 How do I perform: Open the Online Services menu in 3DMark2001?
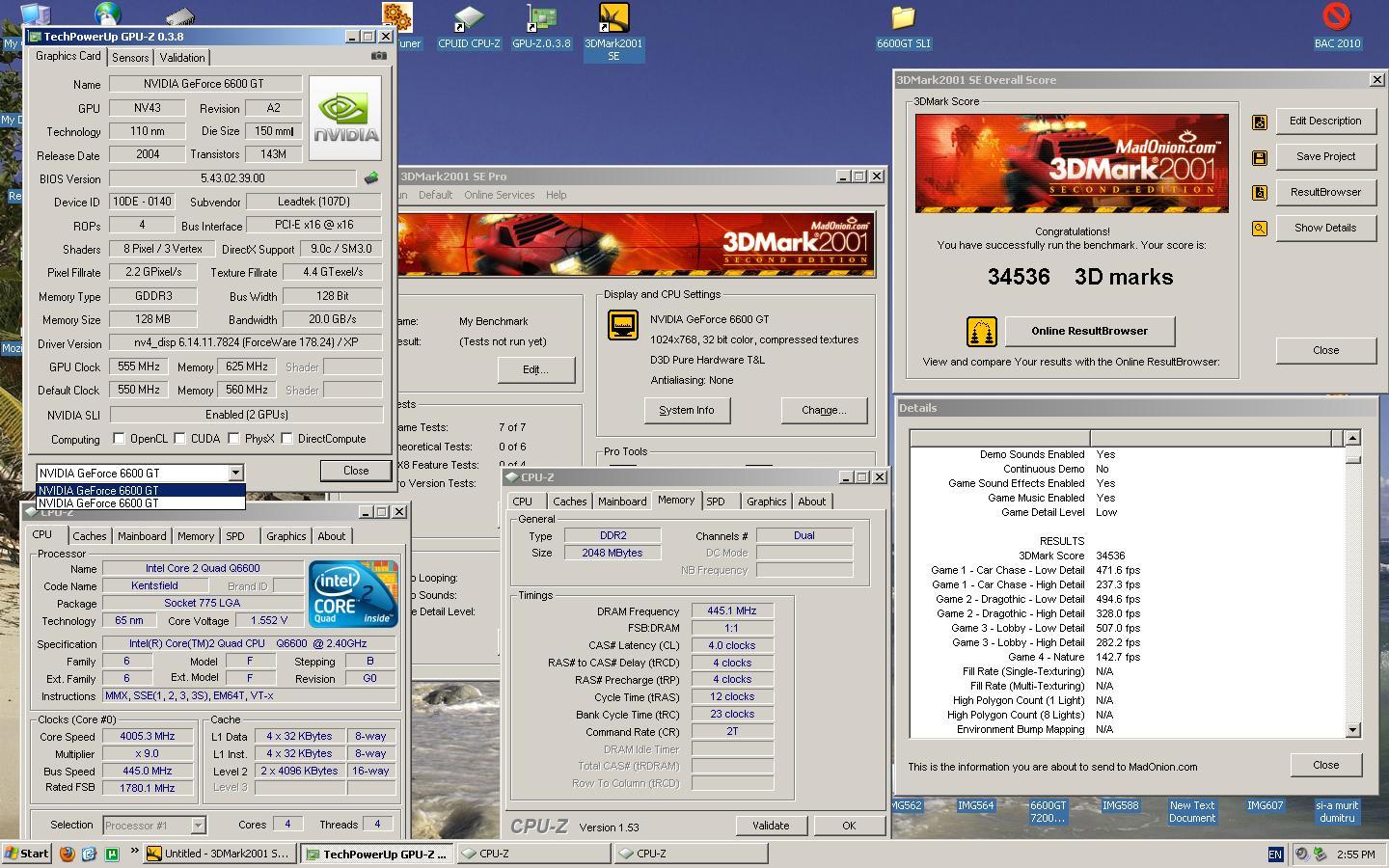(499, 195)
